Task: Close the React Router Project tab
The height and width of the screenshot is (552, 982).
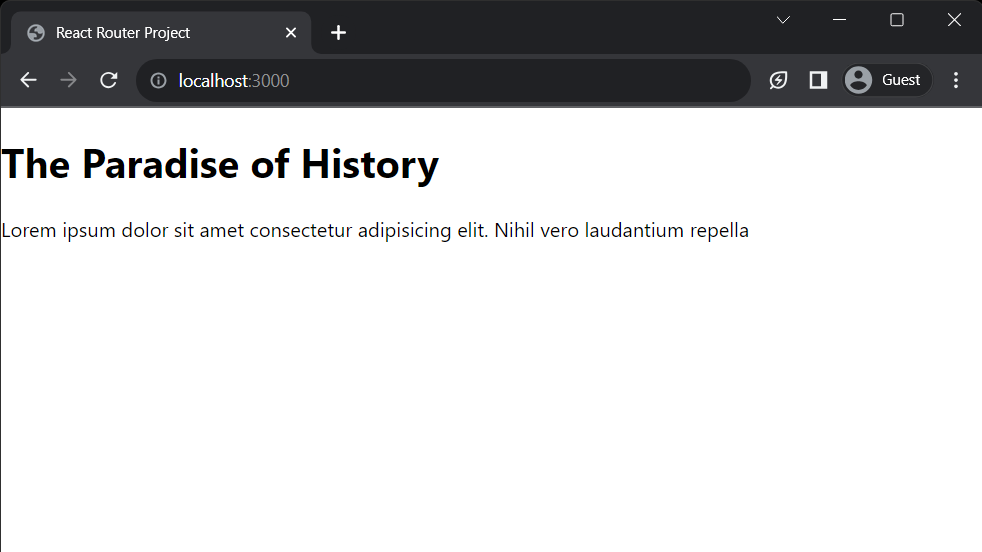Action: point(291,33)
